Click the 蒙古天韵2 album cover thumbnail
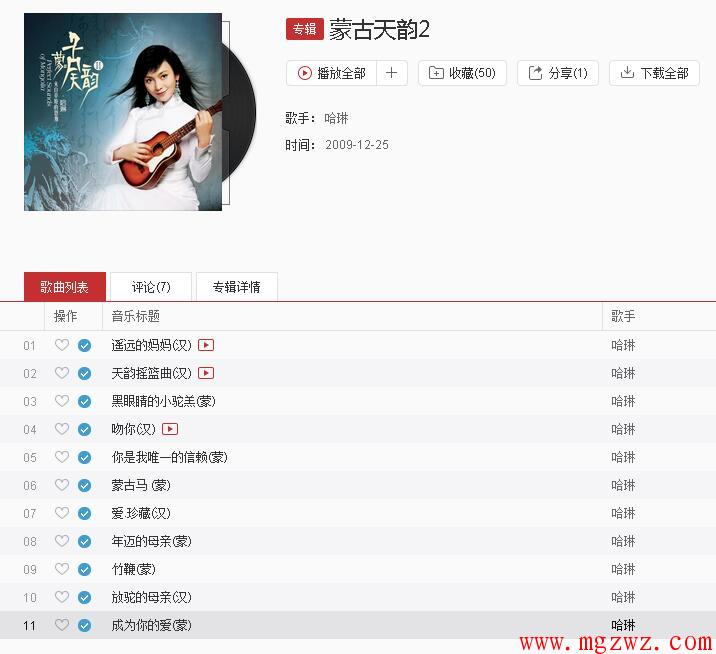The width and height of the screenshot is (716, 654). pyautogui.click(x=123, y=112)
